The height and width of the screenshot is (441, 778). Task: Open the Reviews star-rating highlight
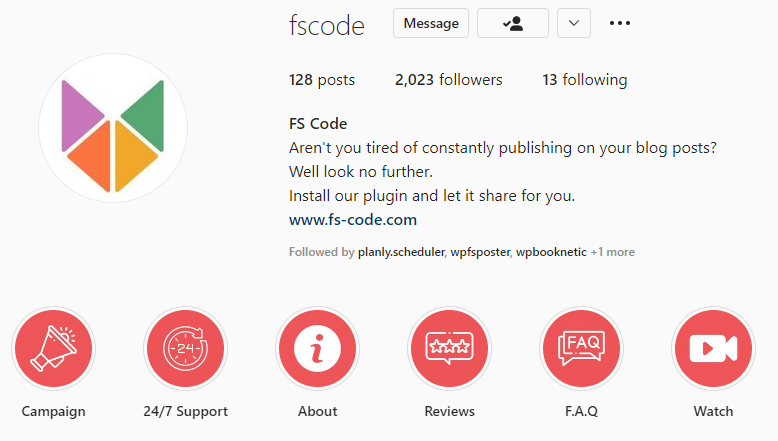[450, 348]
